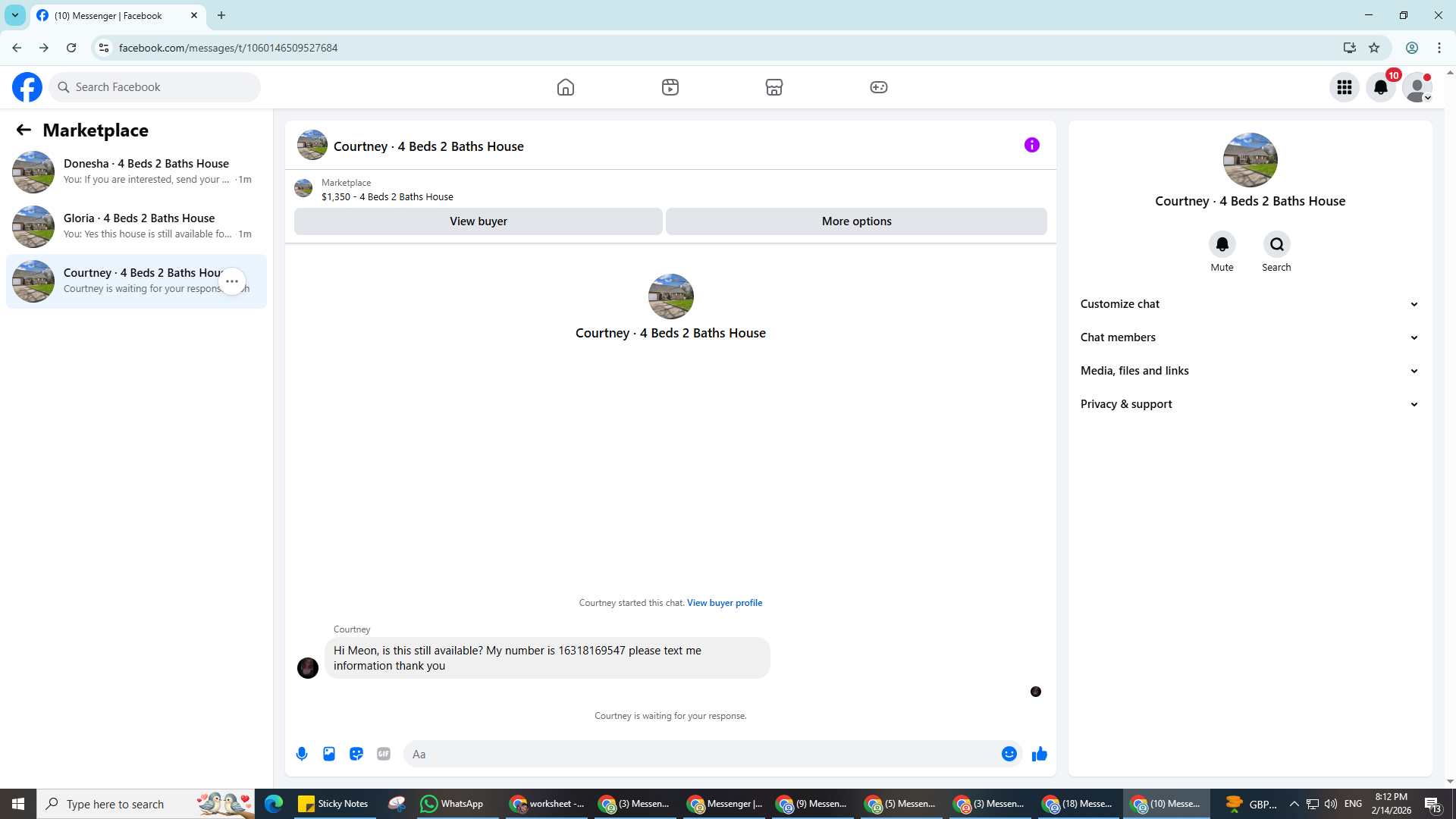Click the More options button
Viewport: 1456px width, 819px height.
click(856, 221)
